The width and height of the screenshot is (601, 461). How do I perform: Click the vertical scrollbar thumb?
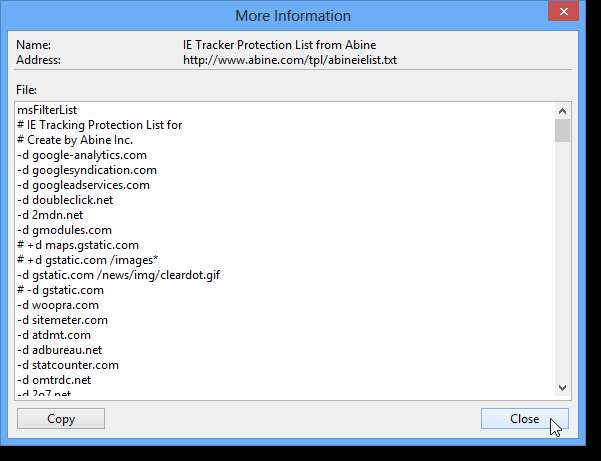pyautogui.click(x=562, y=131)
